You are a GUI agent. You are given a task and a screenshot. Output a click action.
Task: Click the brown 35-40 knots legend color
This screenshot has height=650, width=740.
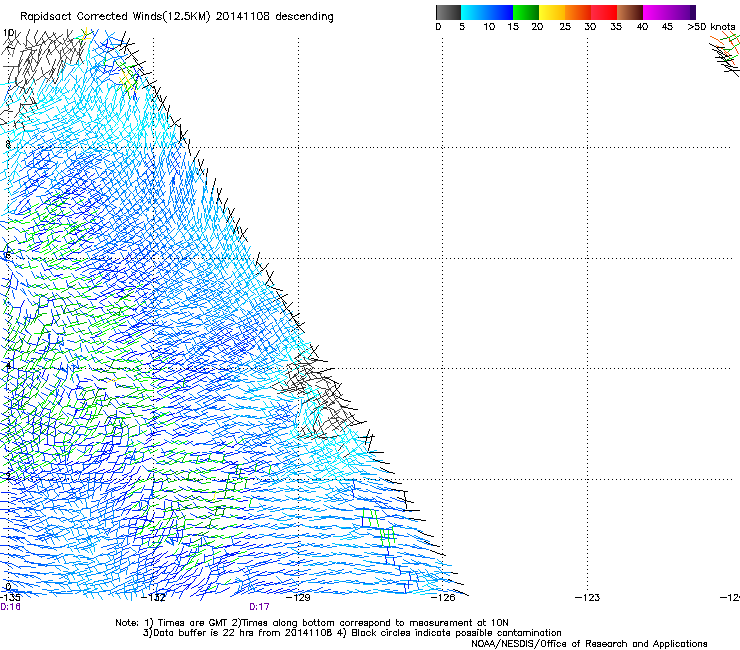630,12
